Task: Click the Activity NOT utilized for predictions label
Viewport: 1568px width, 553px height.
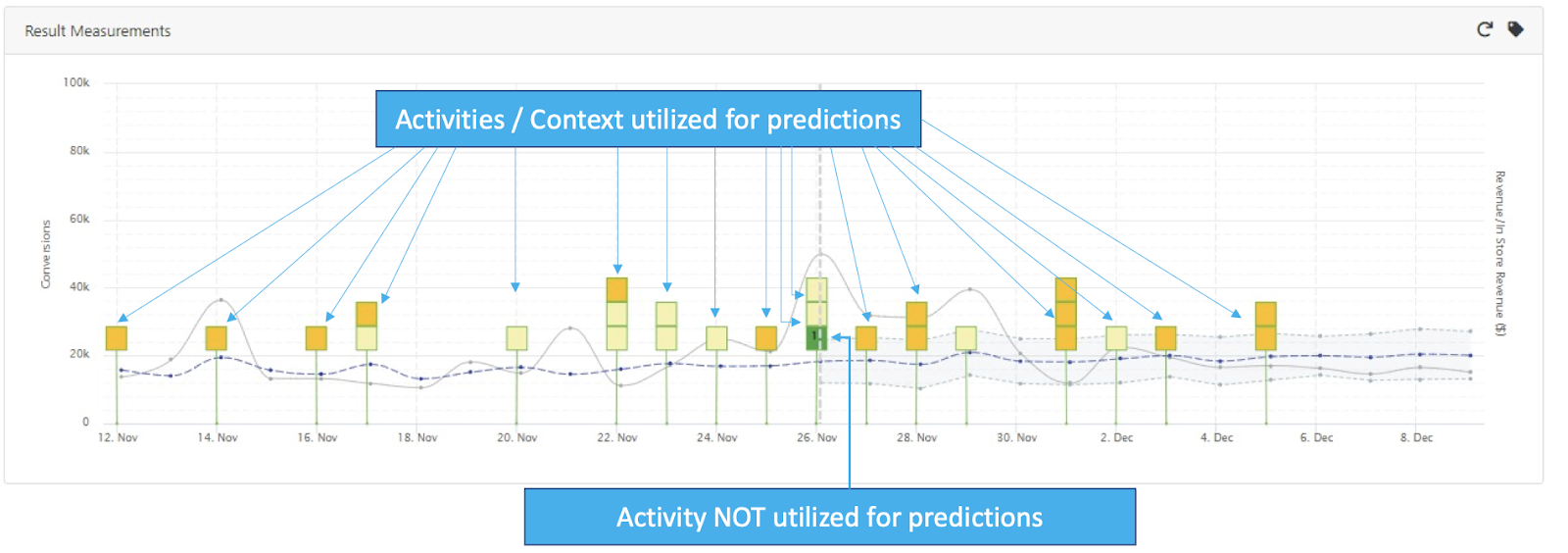Action: [x=830, y=517]
